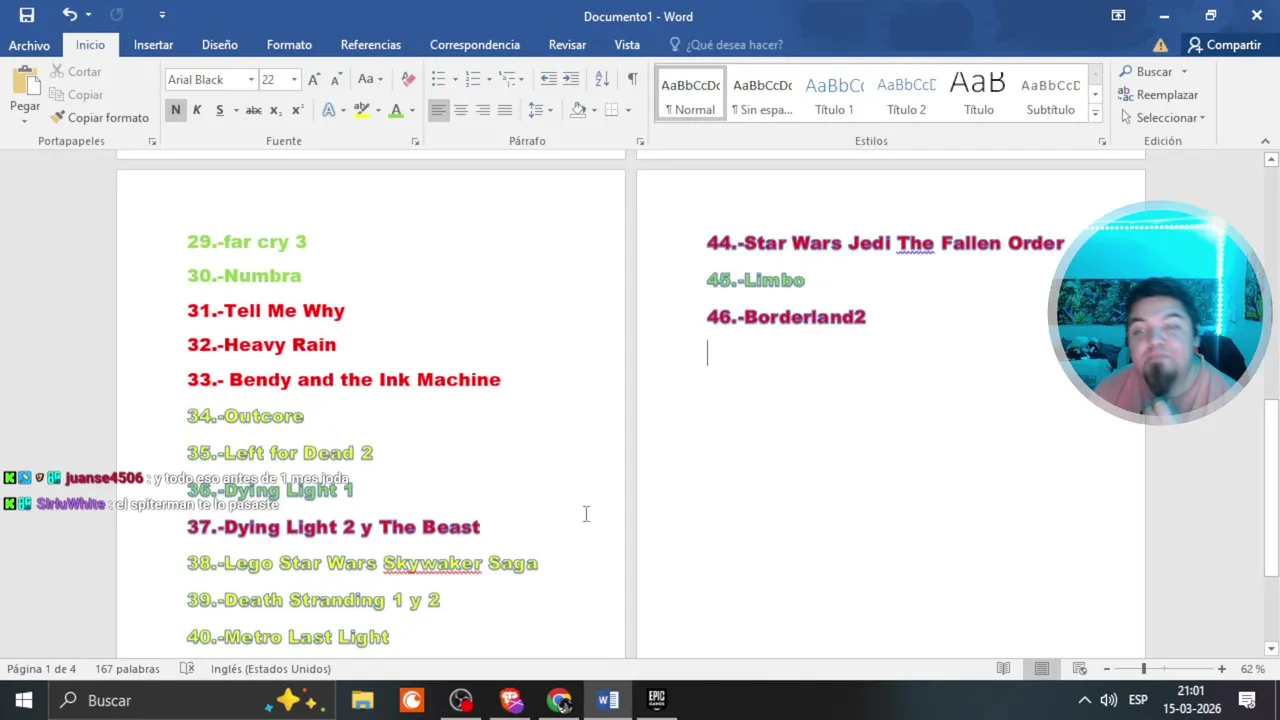The image size is (1280, 720).
Task: Open the font name Arial Black dropdown
Action: click(x=251, y=79)
